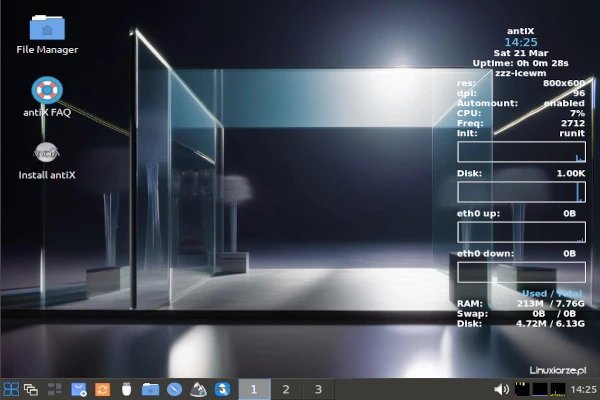Open the blue wrench control centre icon
The width and height of the screenshot is (600, 400).
tap(222, 389)
